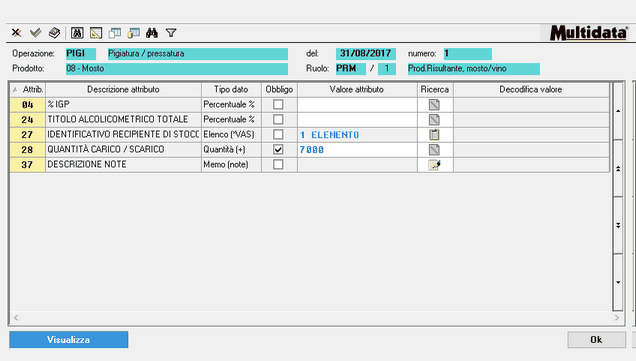Click the Ricerca icon for TITOLO ALCOLICOMETRICO TOTALE
Screen dimensions: 636x361
tap(434, 120)
